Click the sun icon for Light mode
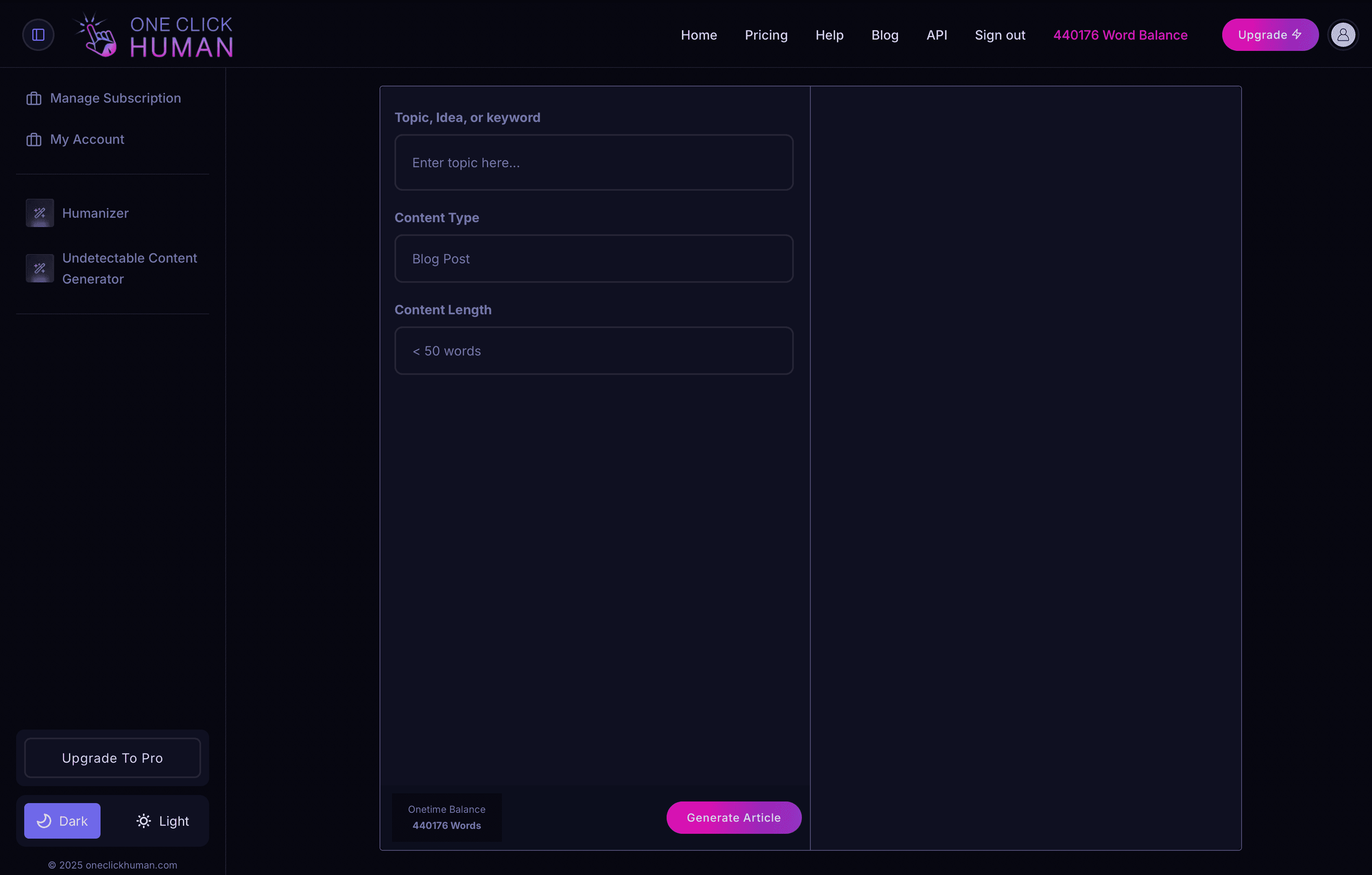Screen dimensions: 1372x875 pyautogui.click(x=144, y=821)
